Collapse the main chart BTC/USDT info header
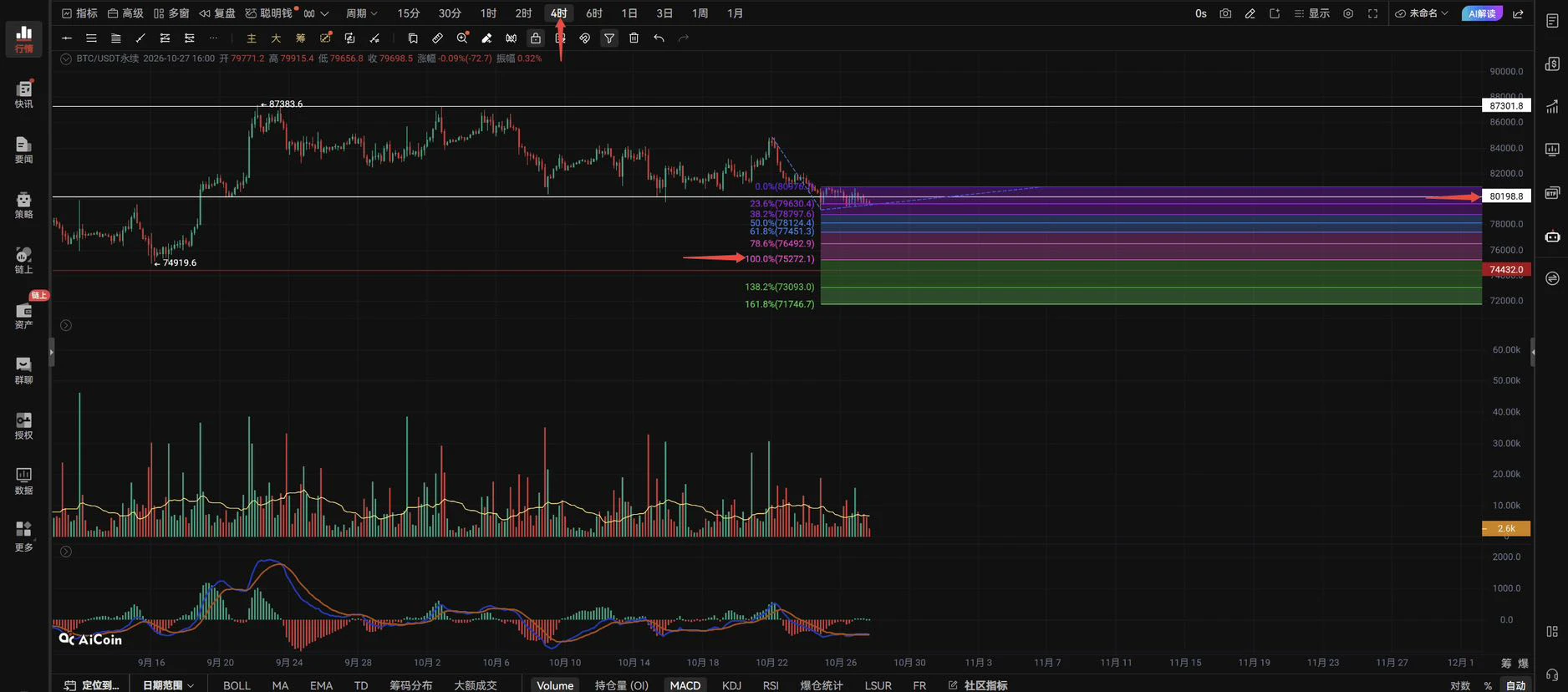This screenshot has height=692, width=1568. 66,59
